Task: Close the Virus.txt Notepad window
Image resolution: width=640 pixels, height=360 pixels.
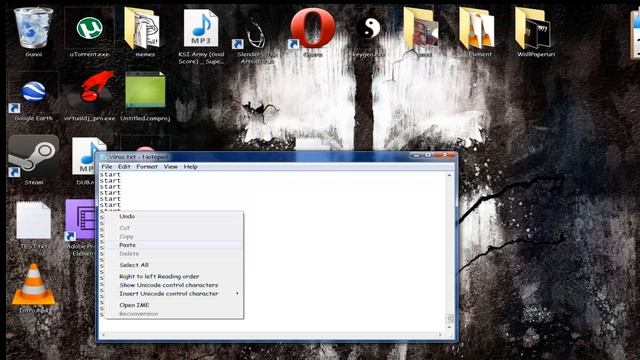Action: [x=444, y=155]
